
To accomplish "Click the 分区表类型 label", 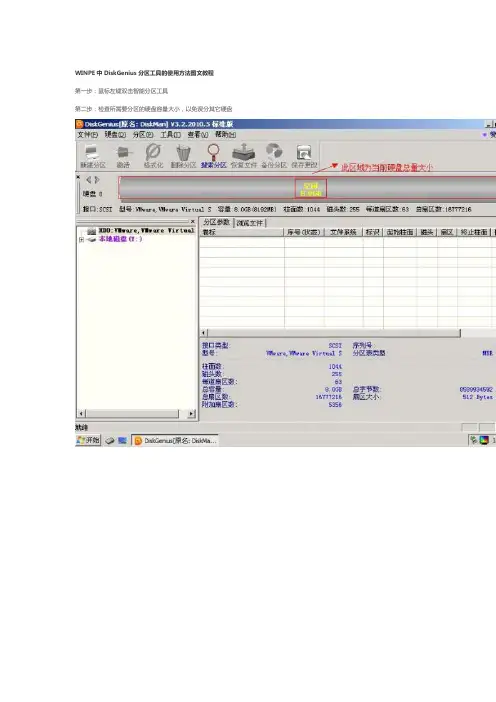I will click(369, 353).
